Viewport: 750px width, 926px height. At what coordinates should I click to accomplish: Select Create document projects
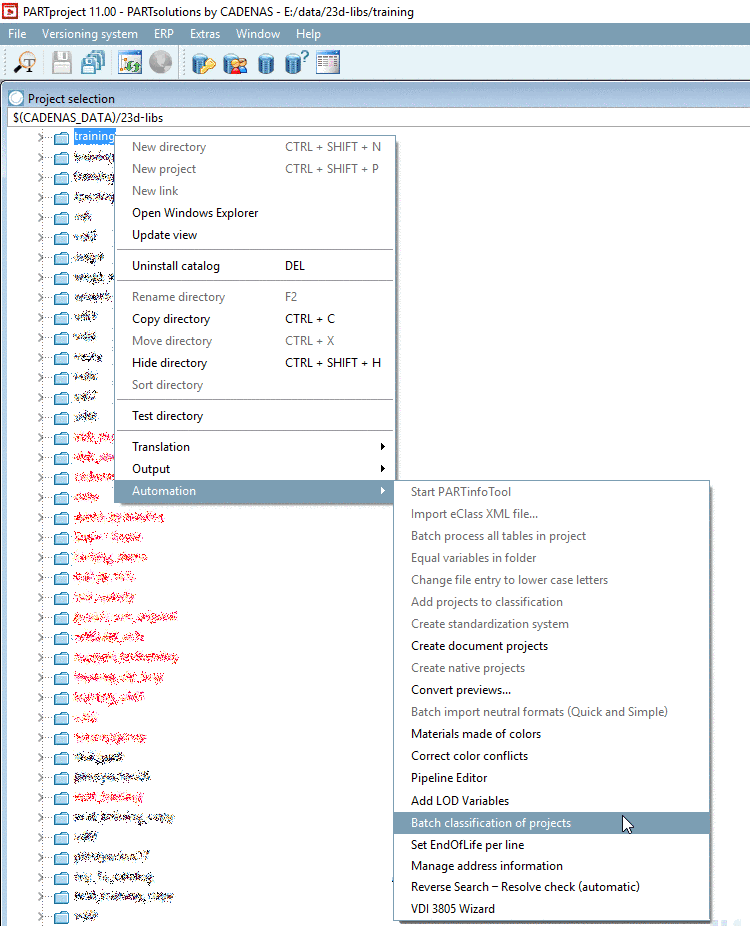552,646
